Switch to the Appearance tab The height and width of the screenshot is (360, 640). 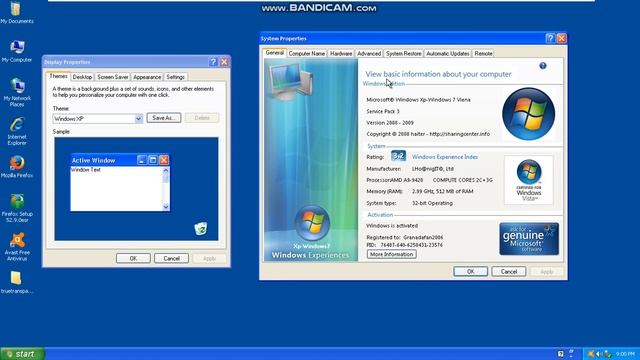point(147,77)
